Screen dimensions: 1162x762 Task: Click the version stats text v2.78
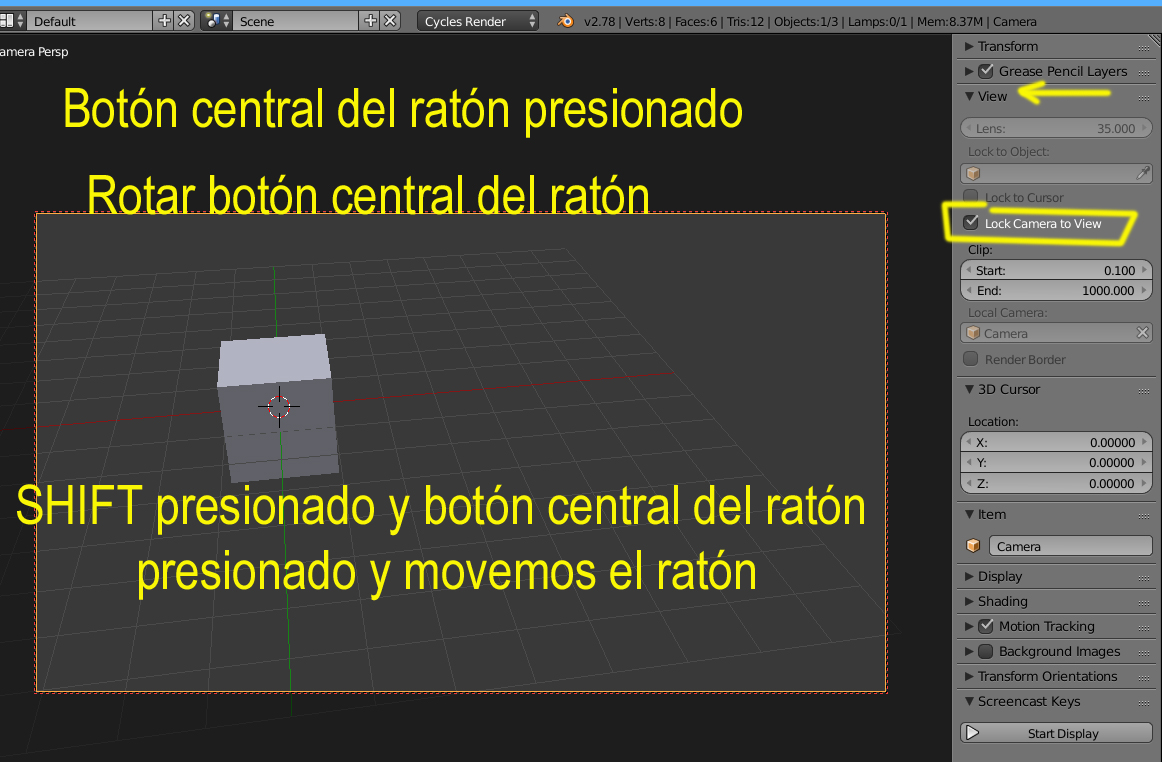pos(600,21)
